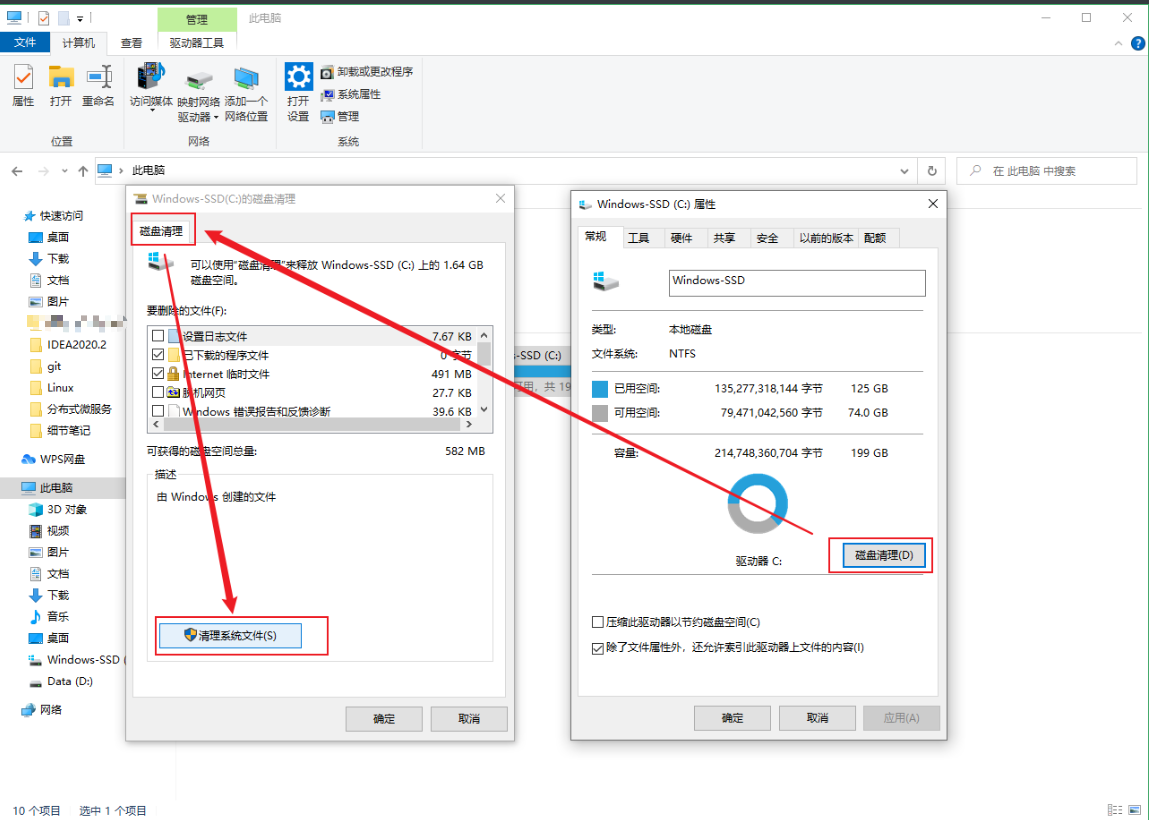Check 脱机网页 checkbox in file list
Screen dimensions: 1149x820
[158, 393]
